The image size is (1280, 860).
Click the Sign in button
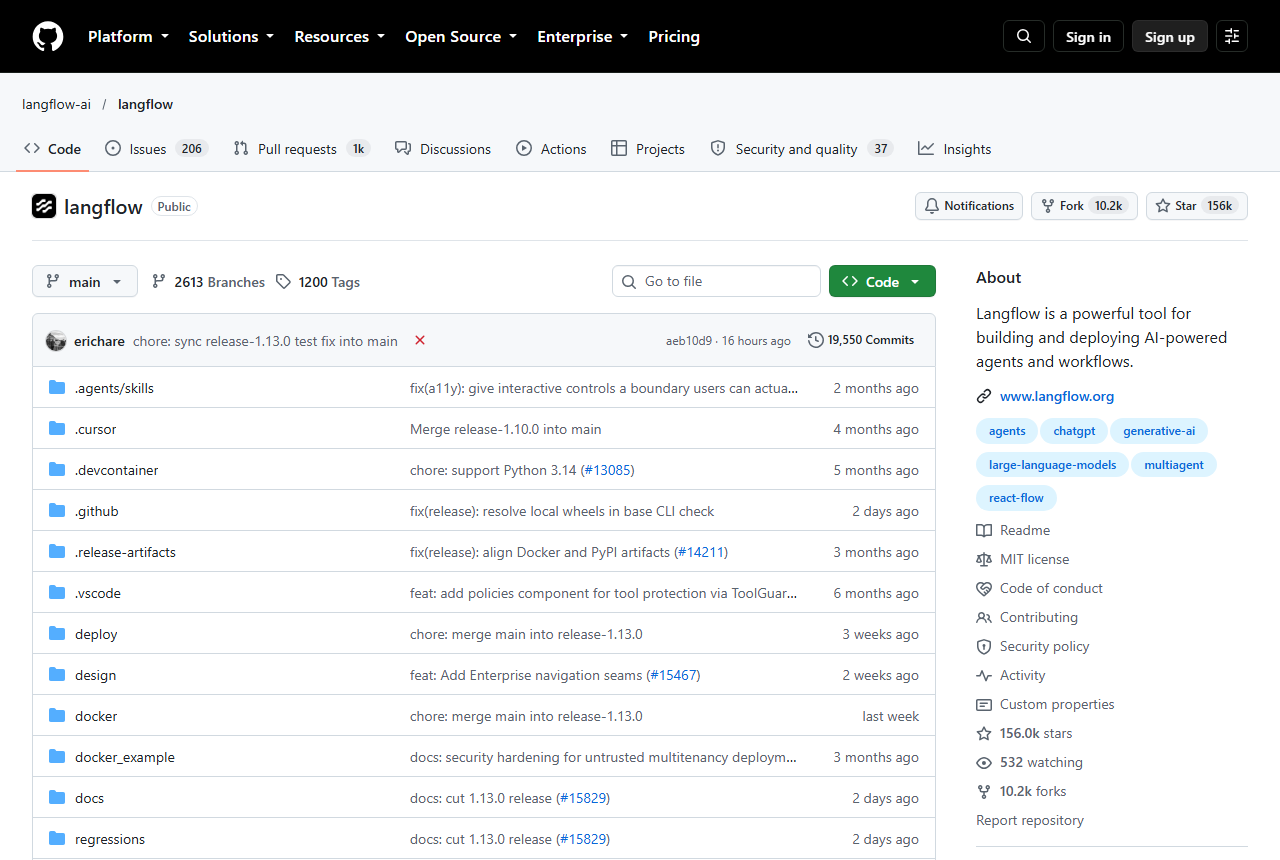tap(1088, 37)
